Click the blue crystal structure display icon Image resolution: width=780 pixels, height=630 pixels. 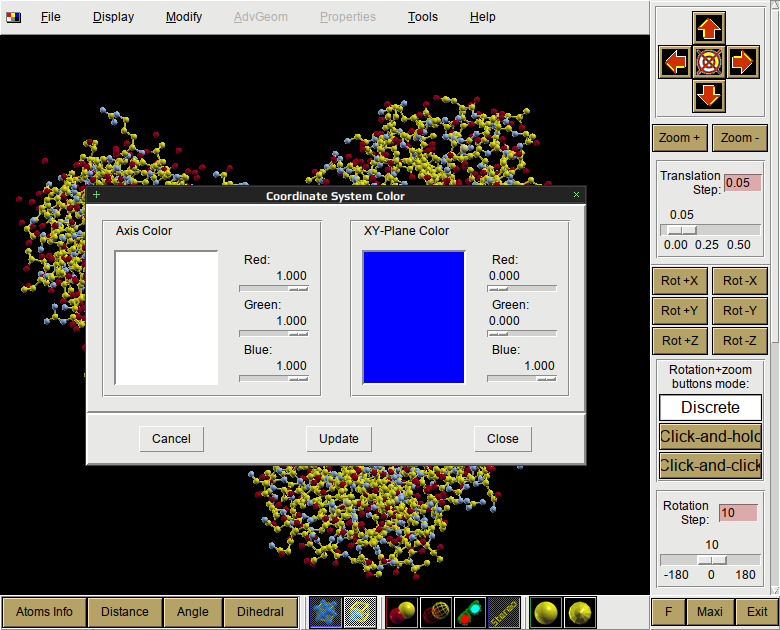tap(326, 612)
